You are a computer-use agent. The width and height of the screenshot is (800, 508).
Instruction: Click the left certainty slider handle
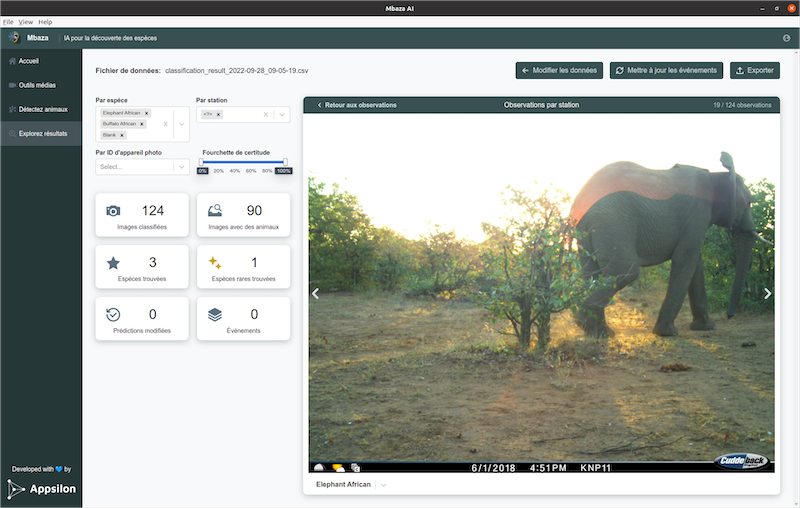(x=202, y=162)
